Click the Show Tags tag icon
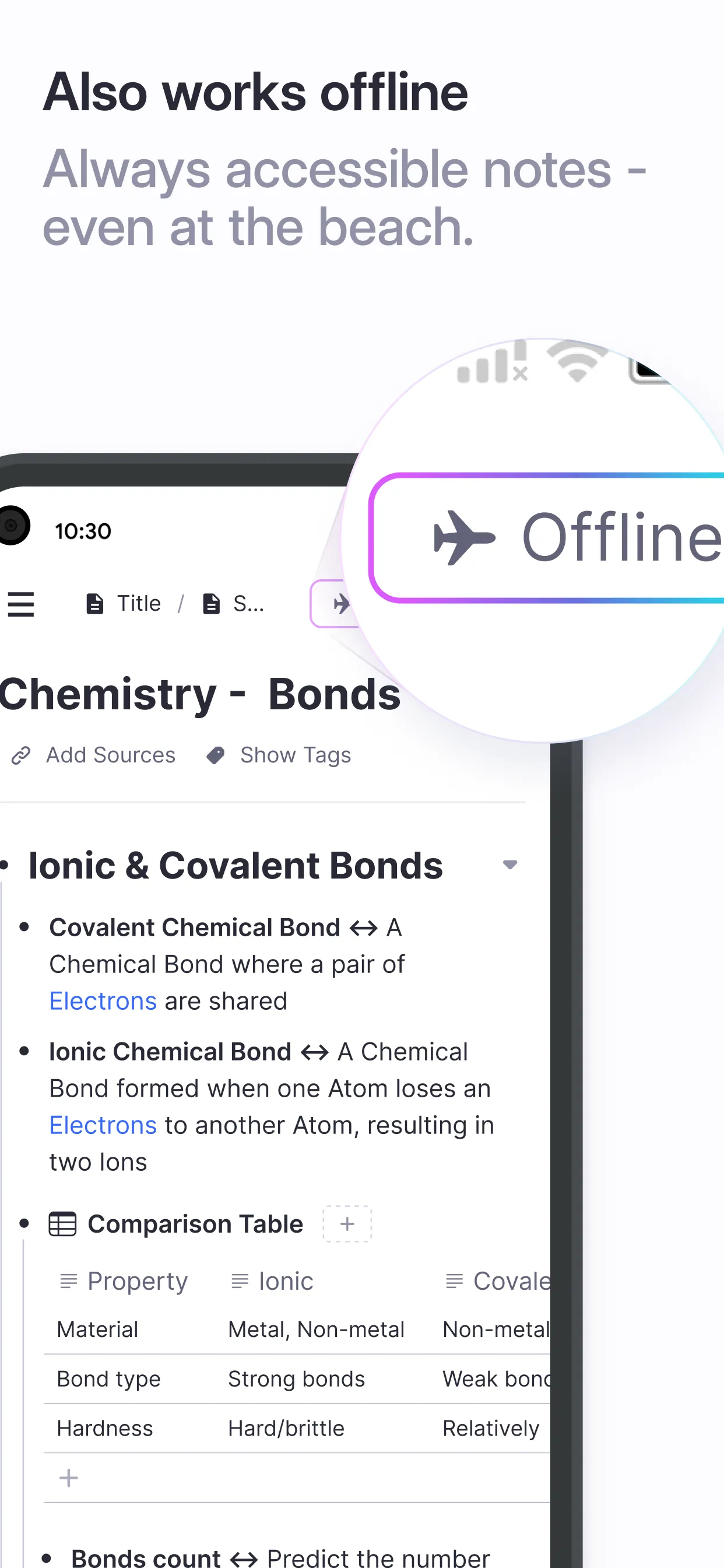Screen dimensions: 724x1568 tap(215, 755)
